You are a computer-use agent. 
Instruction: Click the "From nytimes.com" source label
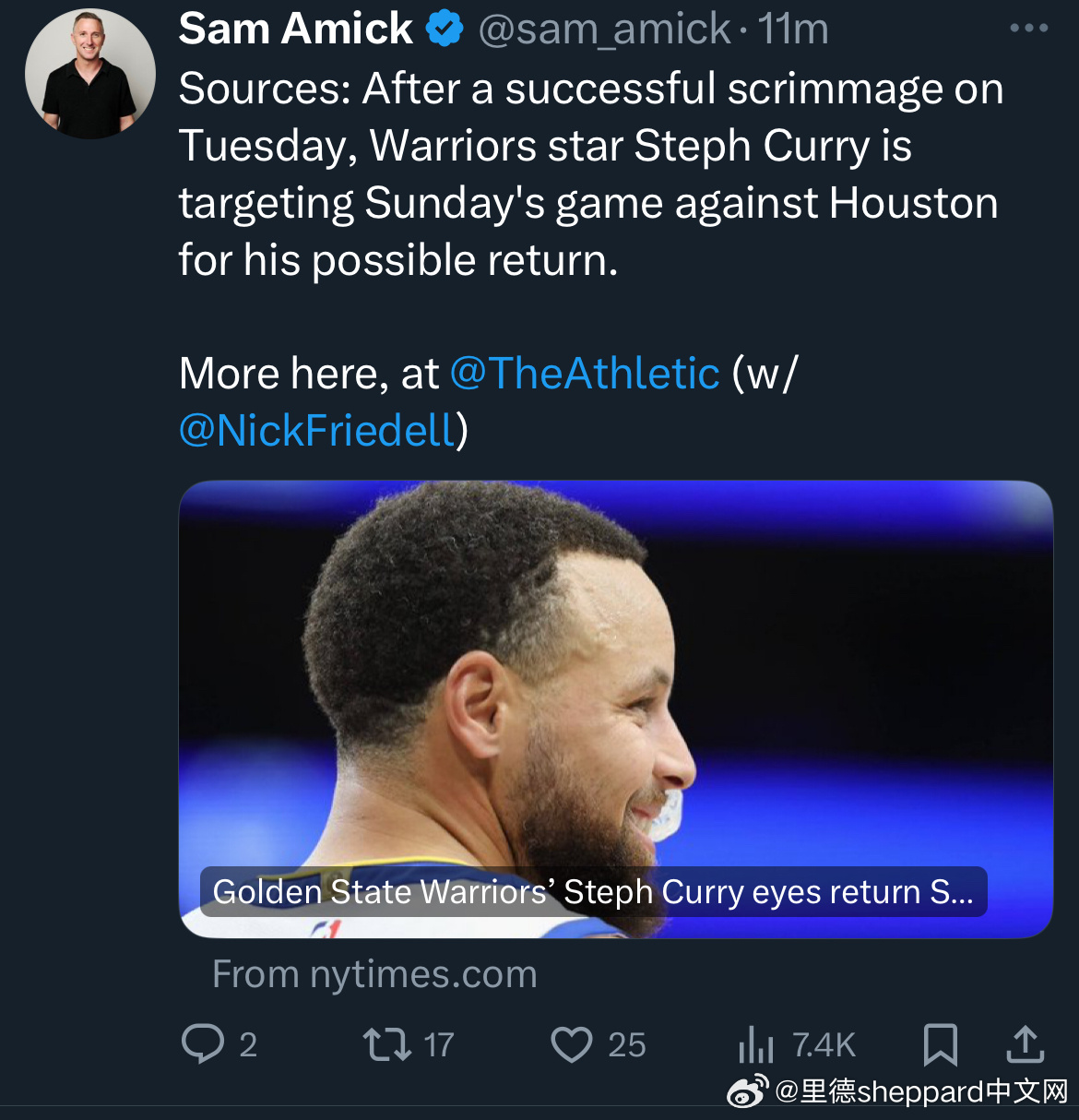[x=374, y=974]
